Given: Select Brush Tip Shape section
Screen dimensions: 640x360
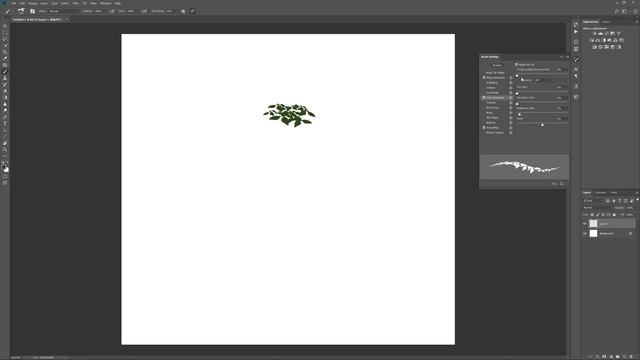Looking at the screenshot, I should click(x=495, y=73).
